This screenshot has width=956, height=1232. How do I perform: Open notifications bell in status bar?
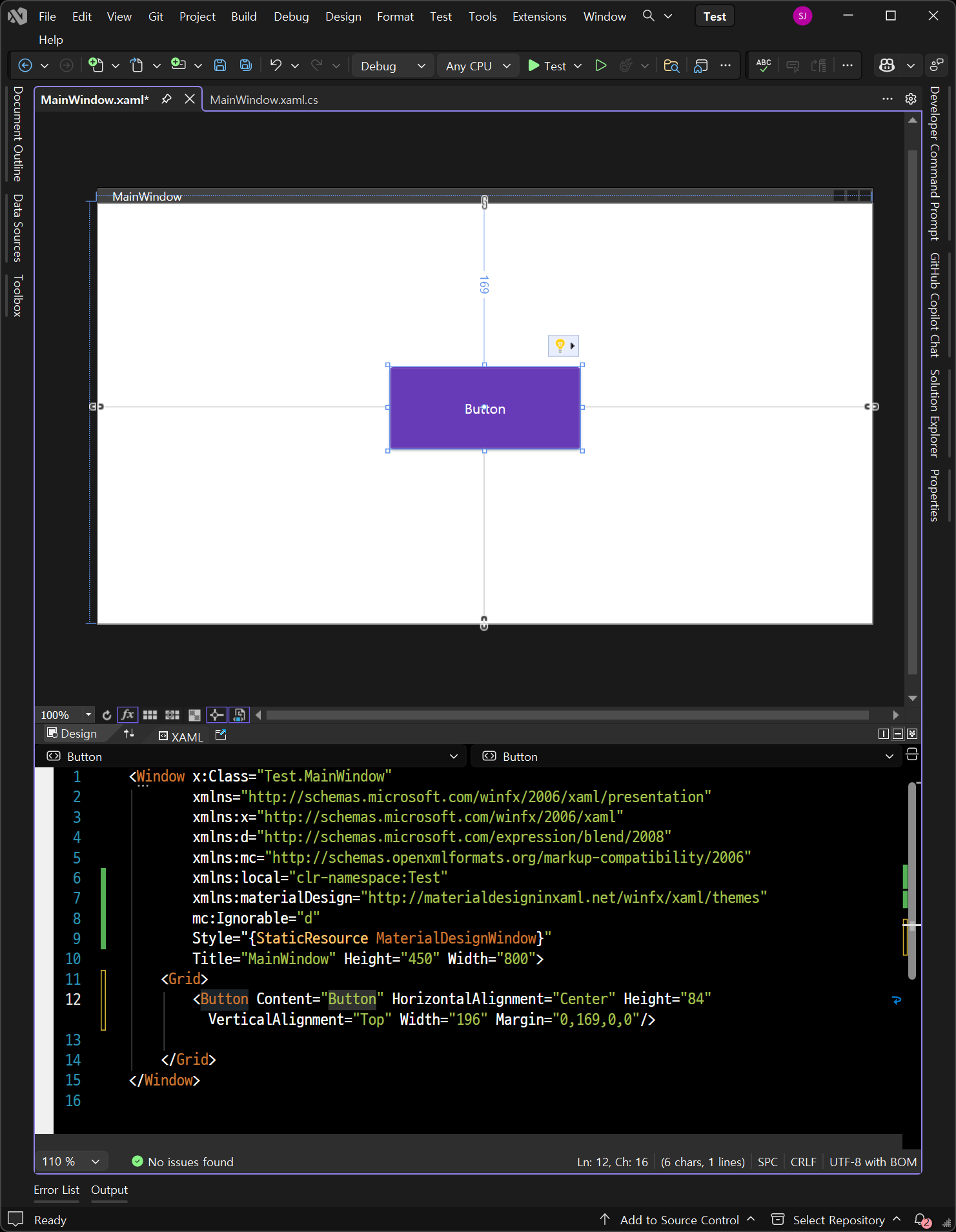pos(922,1220)
